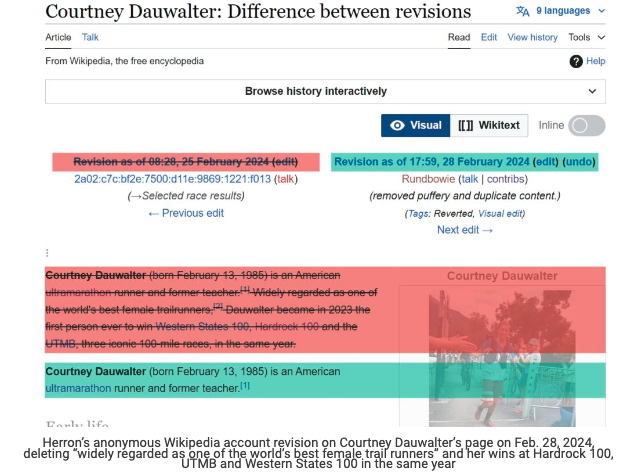Click the Edit tab

pos(488,37)
